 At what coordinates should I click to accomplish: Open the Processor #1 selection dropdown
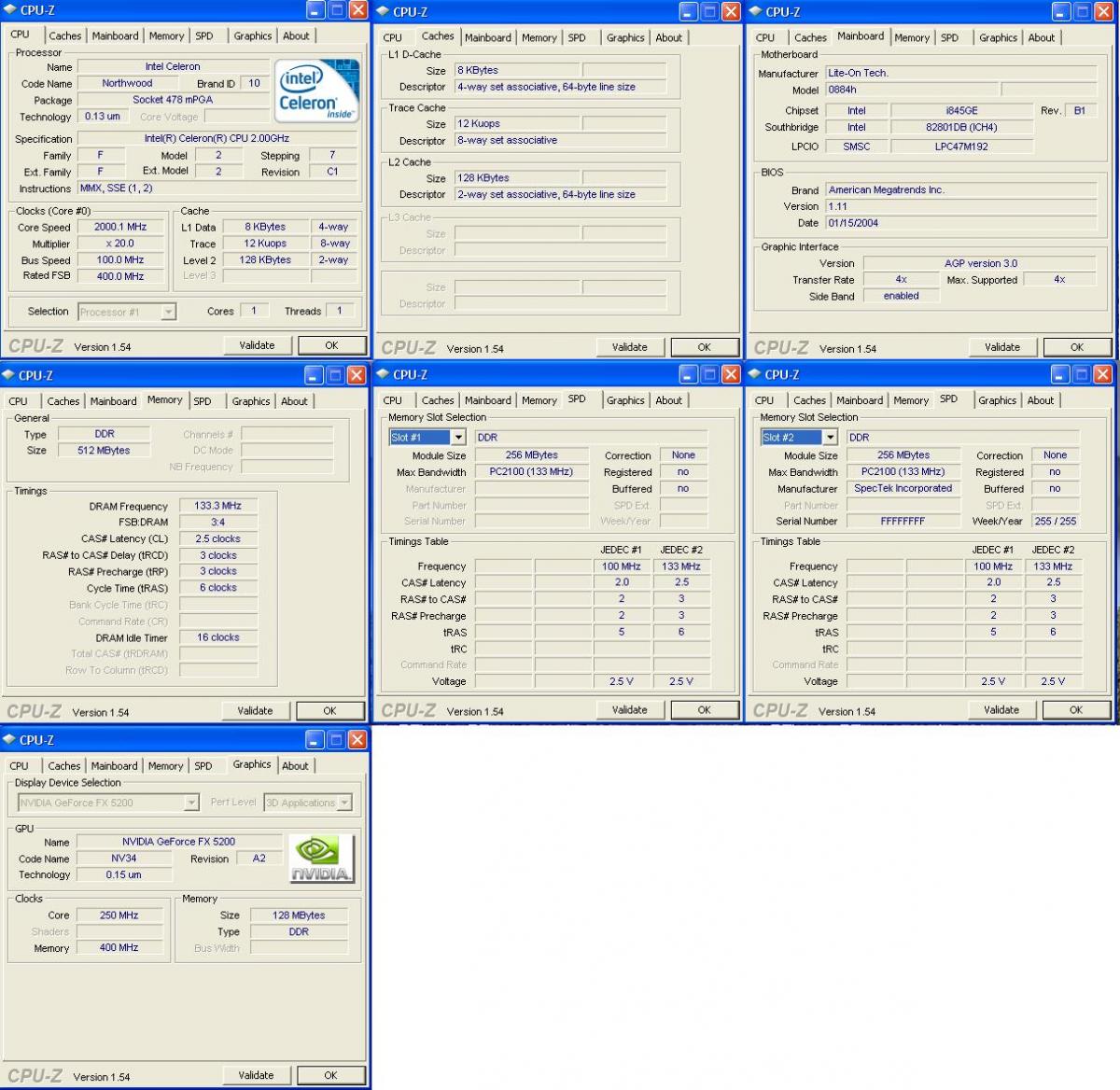[x=168, y=312]
